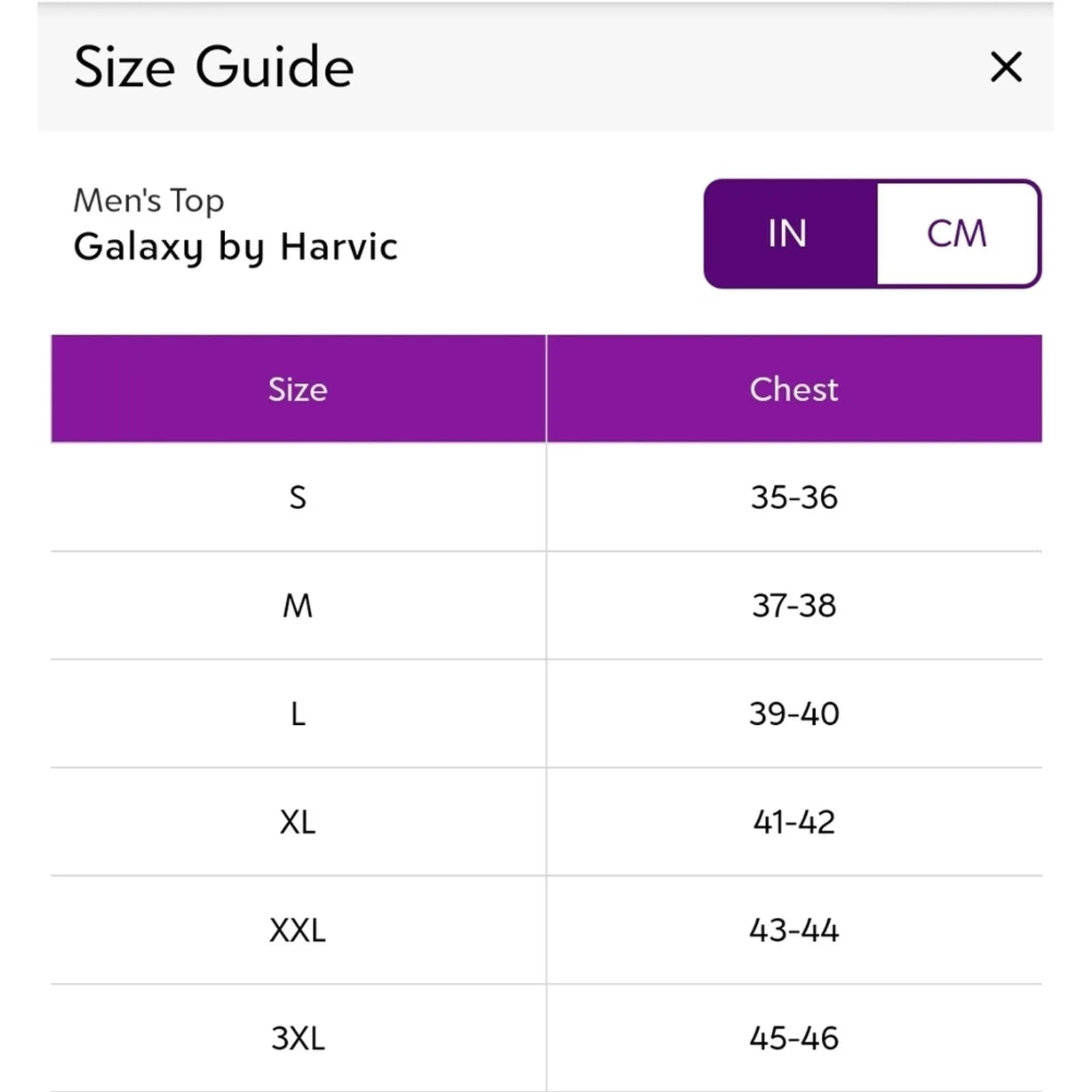This screenshot has width=1092, height=1092.
Task: Click the Size column header
Action: tap(298, 389)
